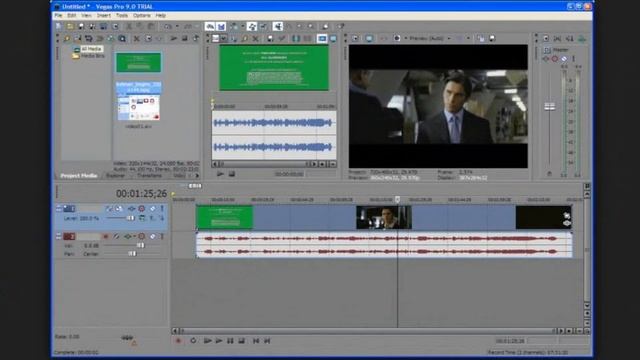
Task: Open the View menu
Action: [x=86, y=16]
